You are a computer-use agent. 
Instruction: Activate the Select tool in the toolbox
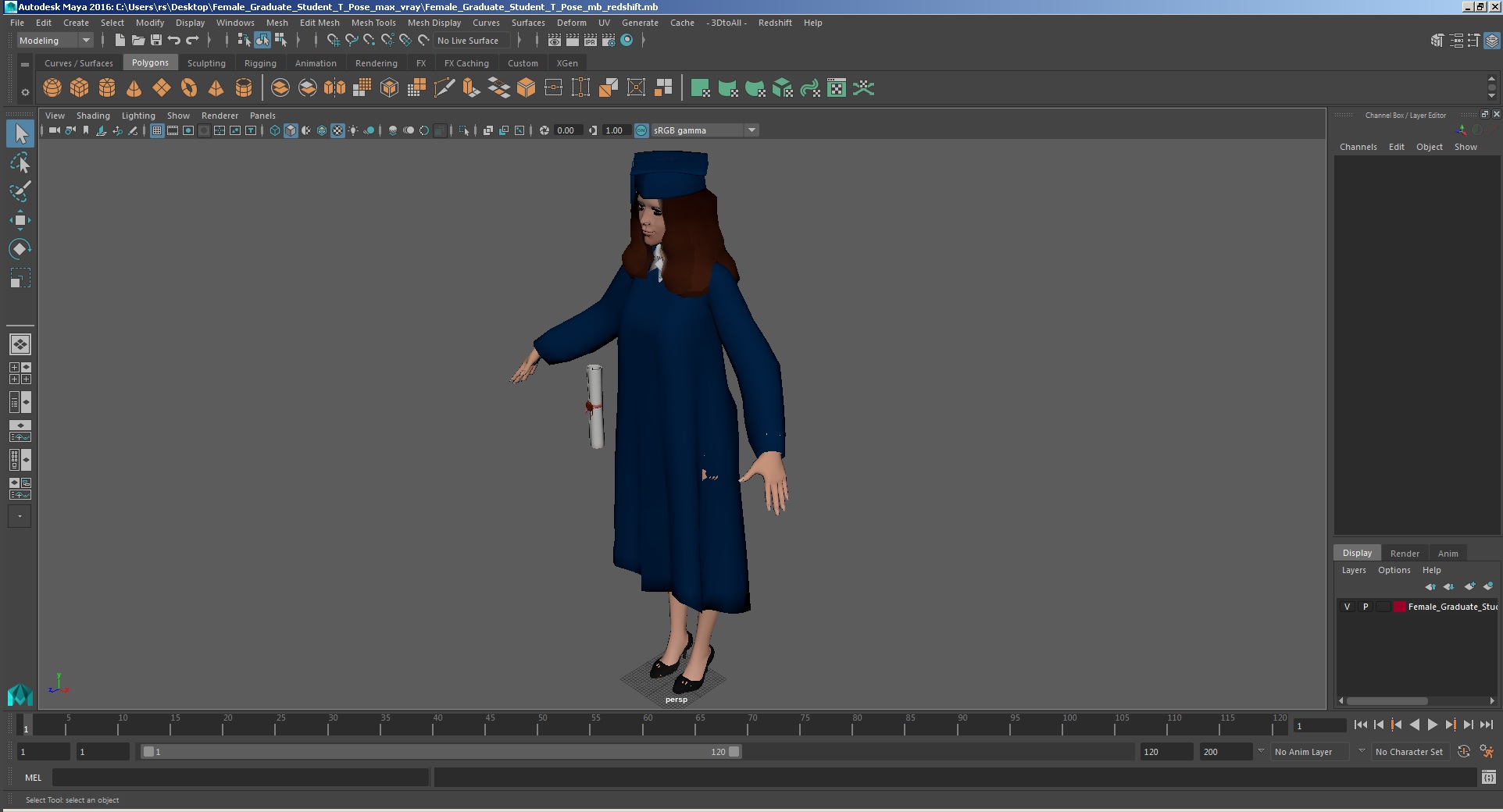coord(20,134)
